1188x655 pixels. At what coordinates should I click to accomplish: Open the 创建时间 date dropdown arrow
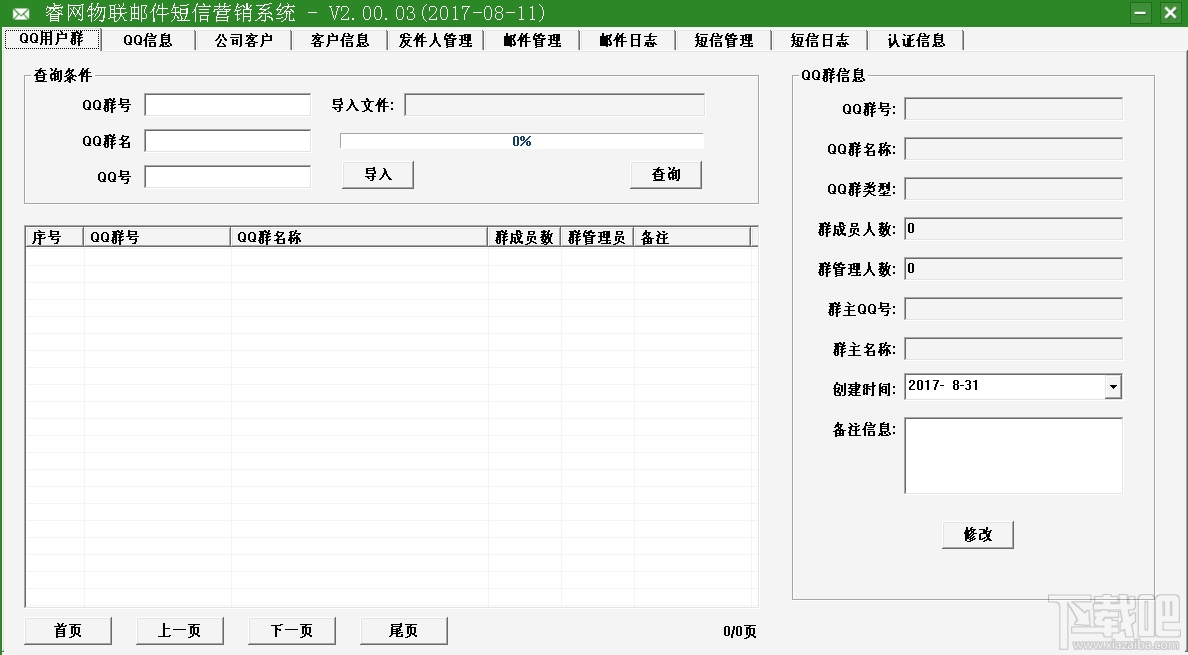click(x=1112, y=386)
